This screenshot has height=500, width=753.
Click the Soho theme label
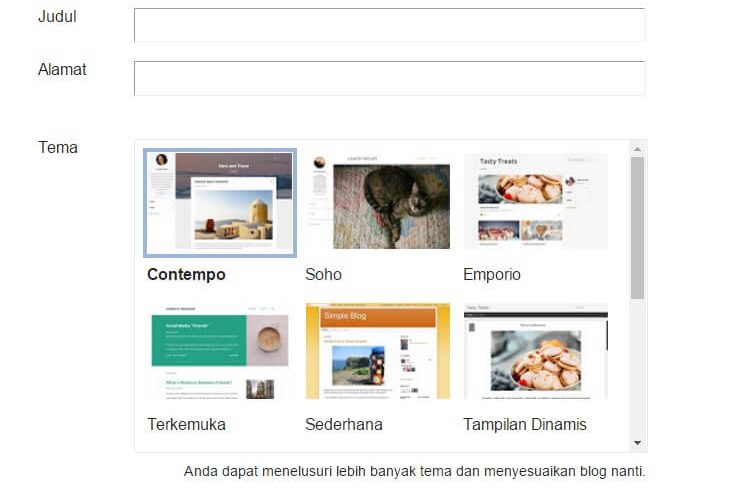[324, 275]
